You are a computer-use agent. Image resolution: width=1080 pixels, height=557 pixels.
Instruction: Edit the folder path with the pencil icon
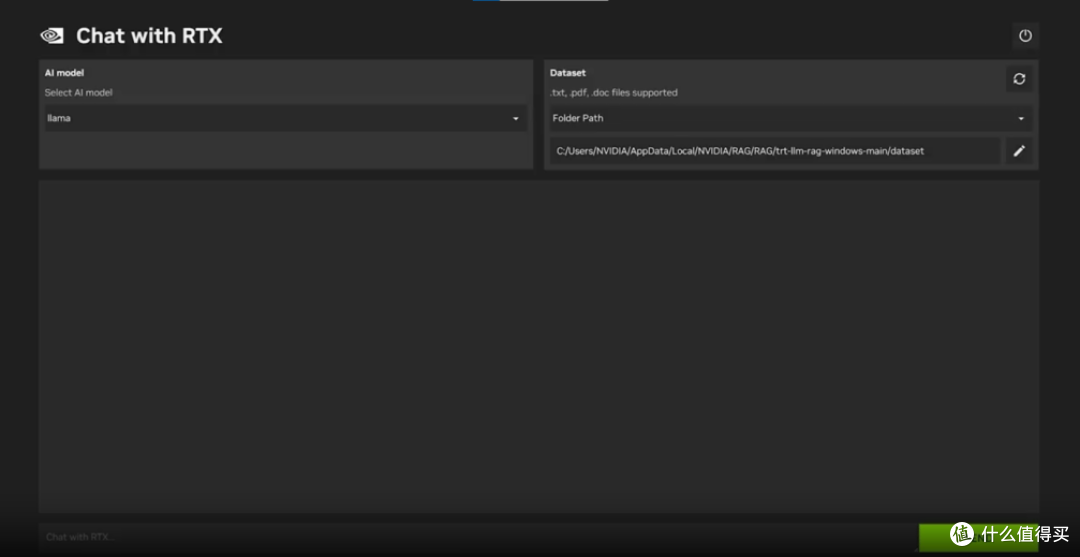pyautogui.click(x=1019, y=151)
